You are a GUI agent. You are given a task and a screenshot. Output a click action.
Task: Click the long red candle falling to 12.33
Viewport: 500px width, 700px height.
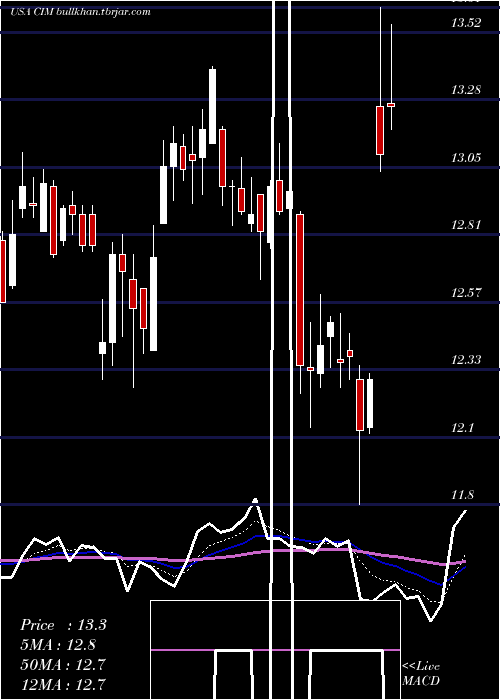tap(300, 290)
